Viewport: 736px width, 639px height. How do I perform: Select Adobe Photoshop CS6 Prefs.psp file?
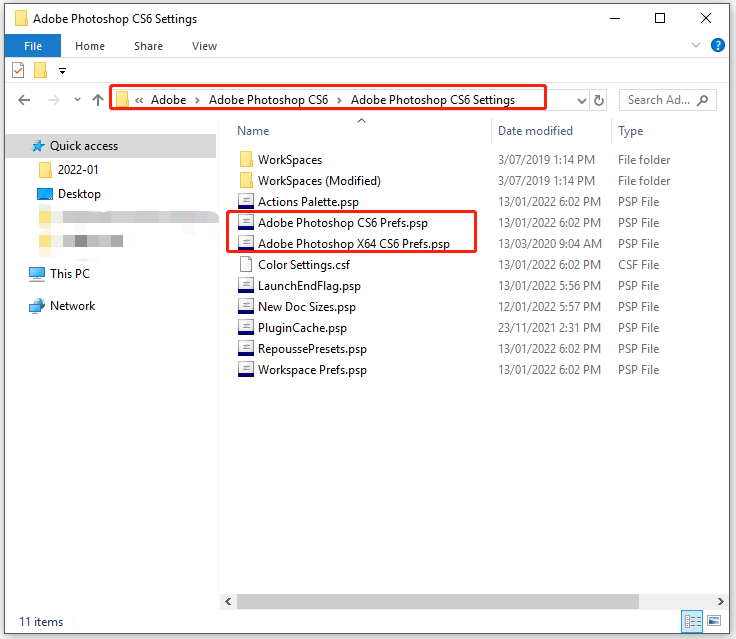[x=343, y=223]
